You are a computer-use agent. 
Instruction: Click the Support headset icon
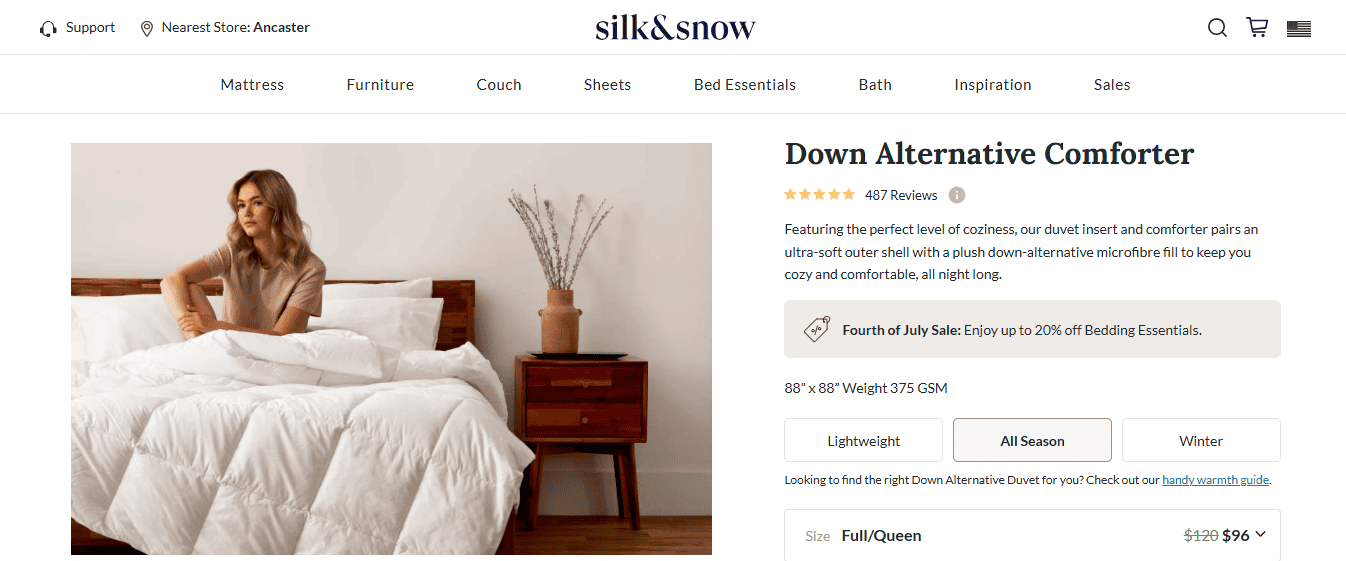point(48,29)
